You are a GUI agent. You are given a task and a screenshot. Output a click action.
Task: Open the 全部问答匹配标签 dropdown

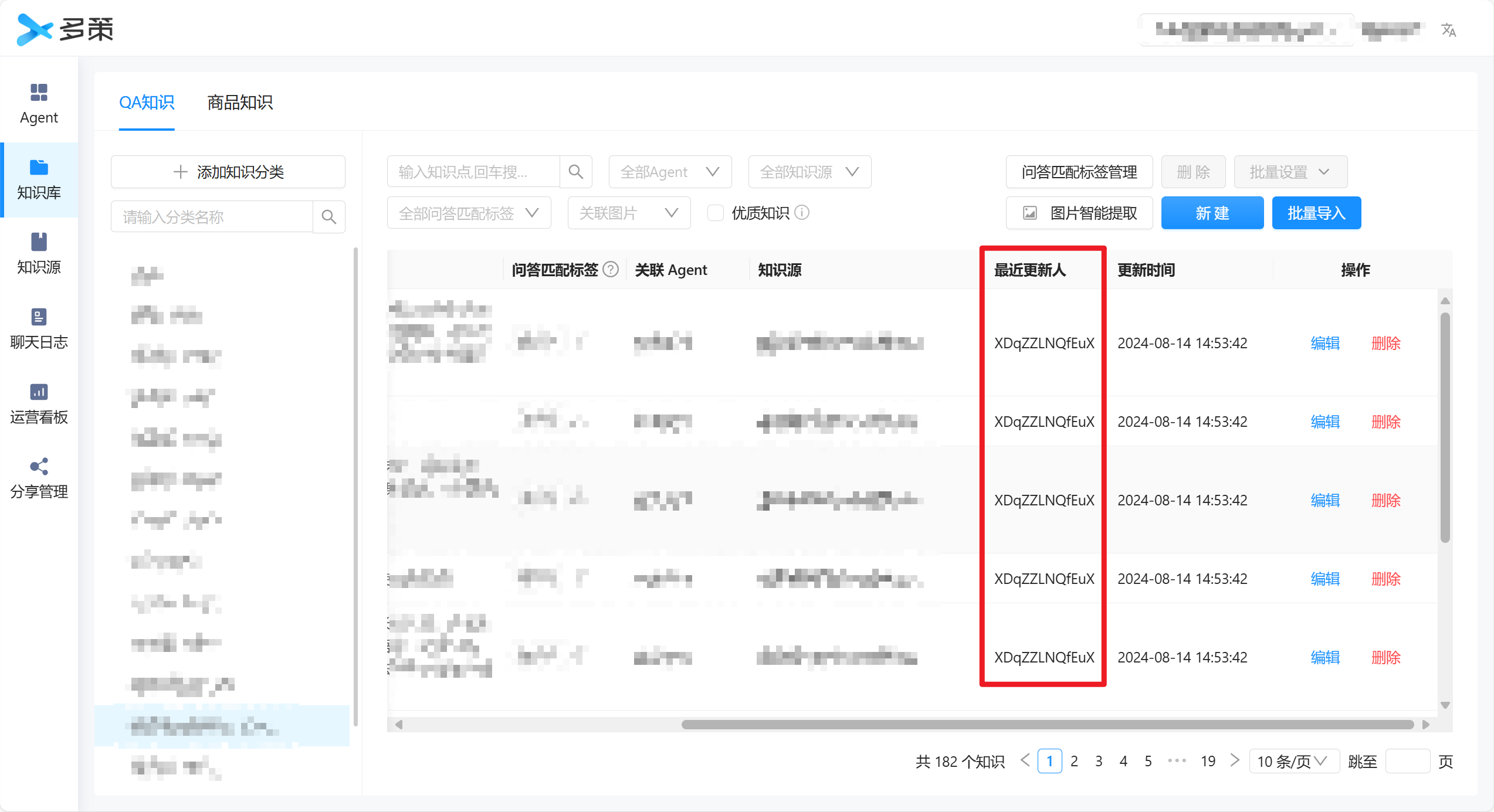tap(469, 213)
